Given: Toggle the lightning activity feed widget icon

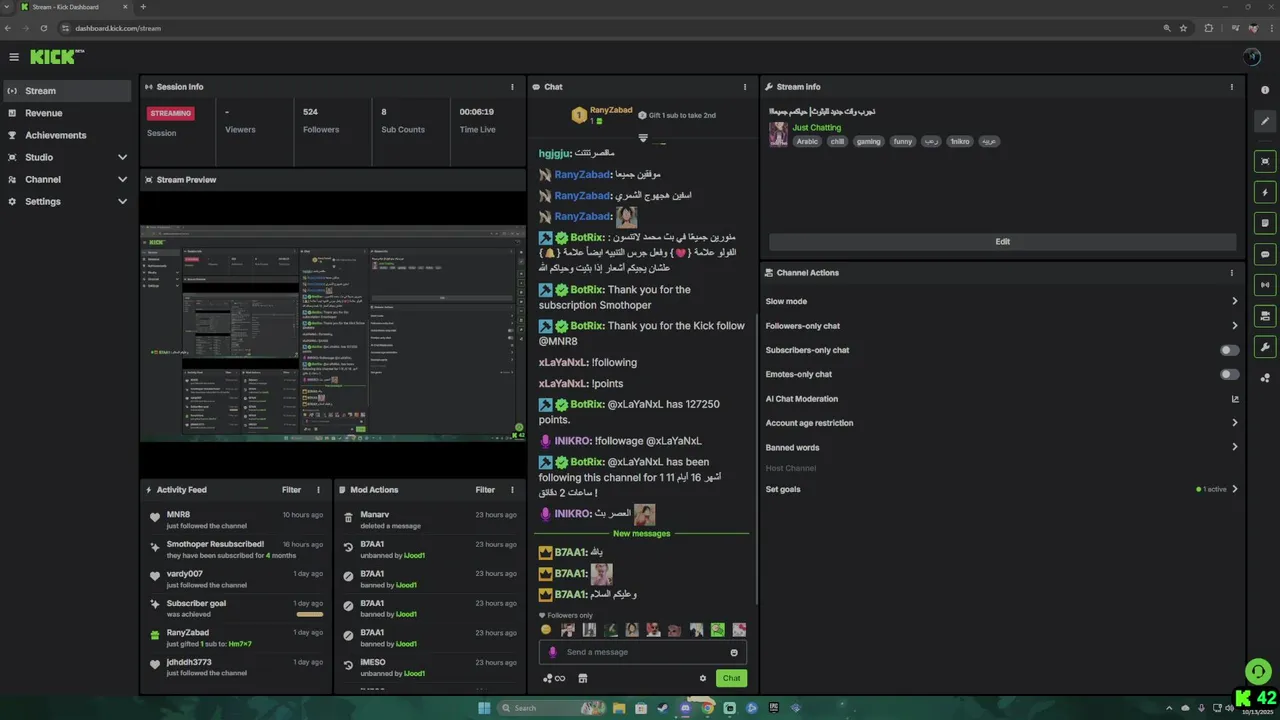Looking at the screenshot, I should (x=1265, y=192).
